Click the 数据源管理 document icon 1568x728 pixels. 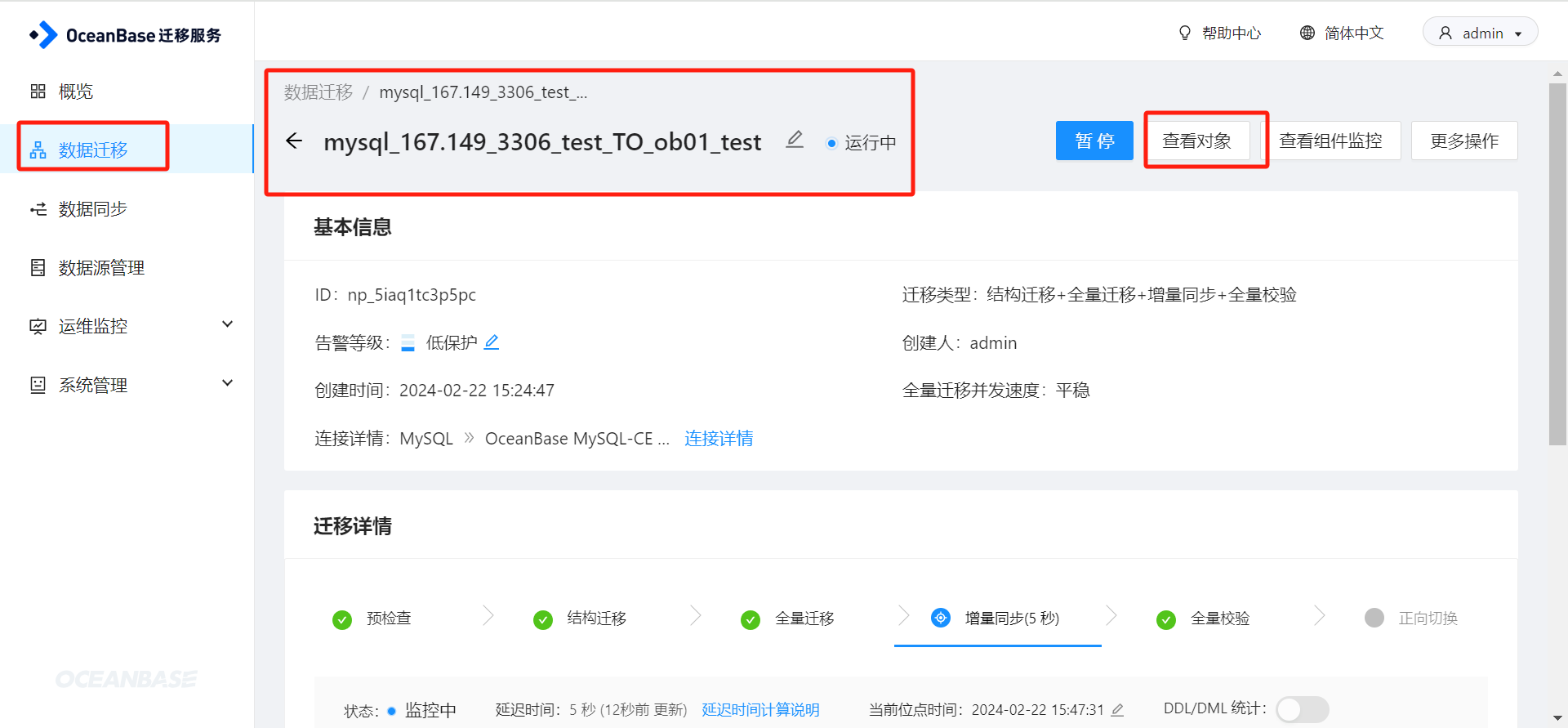(38, 268)
